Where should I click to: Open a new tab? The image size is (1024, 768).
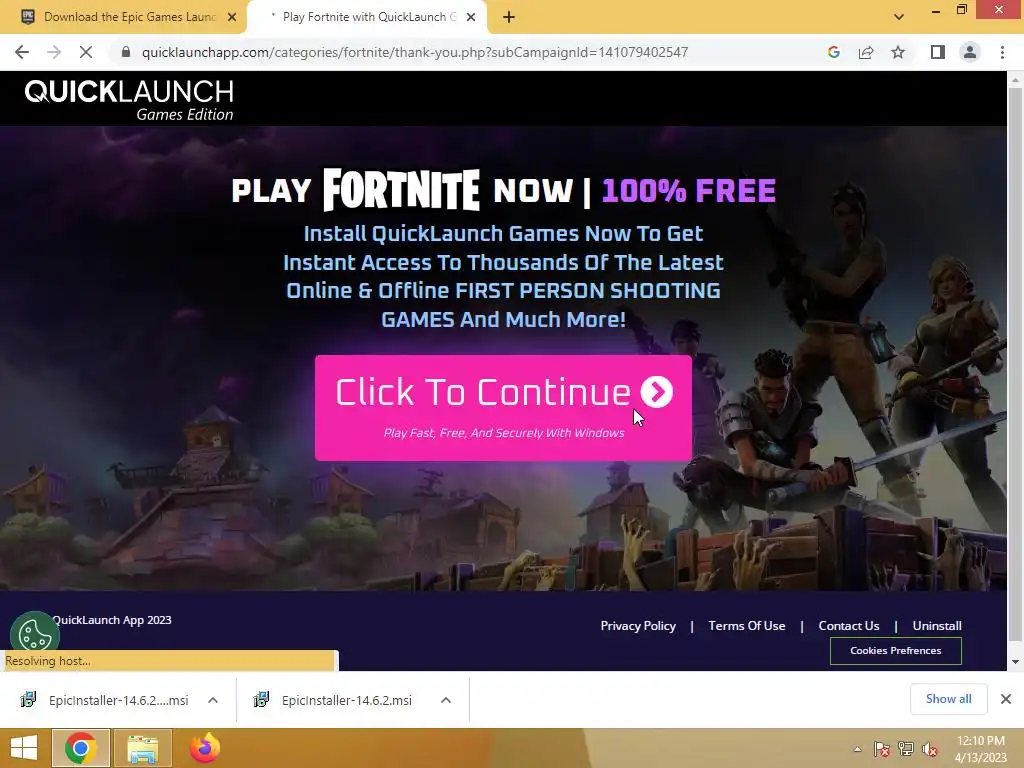click(509, 17)
